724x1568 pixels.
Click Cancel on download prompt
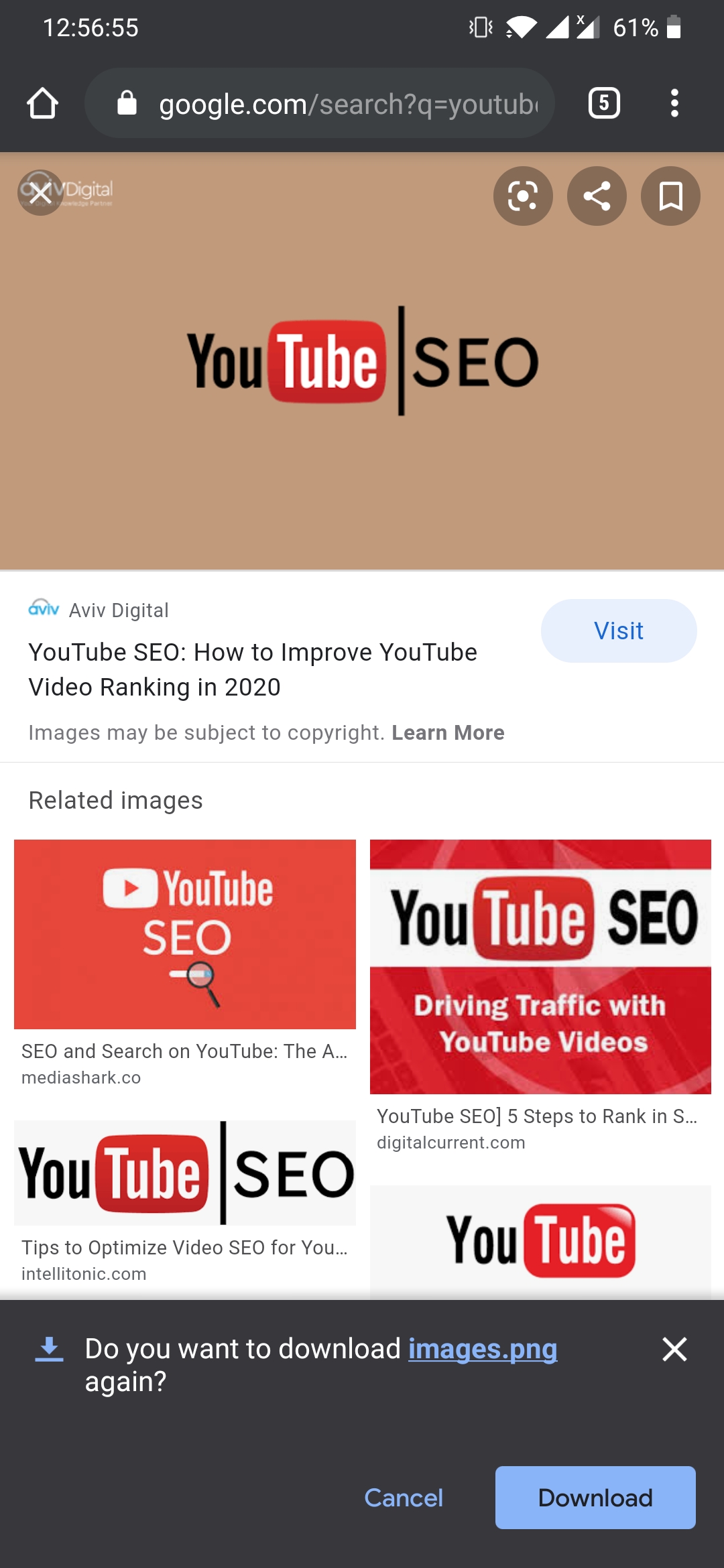point(404,1498)
